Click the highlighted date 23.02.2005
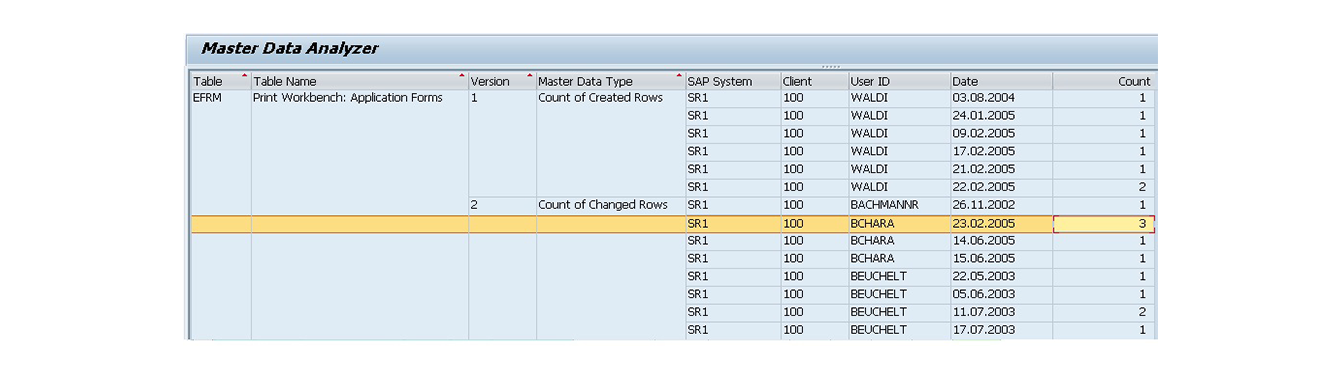1341x379 pixels. [1001, 224]
